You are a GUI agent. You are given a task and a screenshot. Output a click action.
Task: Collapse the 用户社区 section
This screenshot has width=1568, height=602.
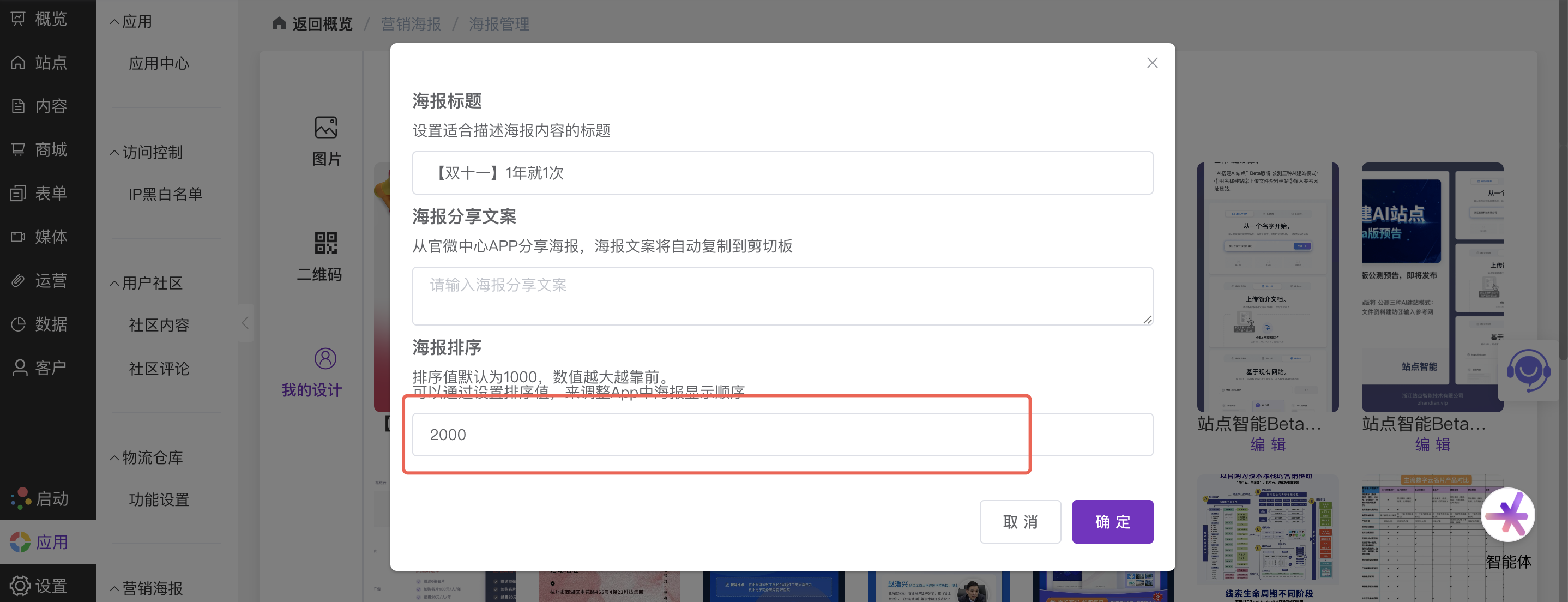coord(114,283)
